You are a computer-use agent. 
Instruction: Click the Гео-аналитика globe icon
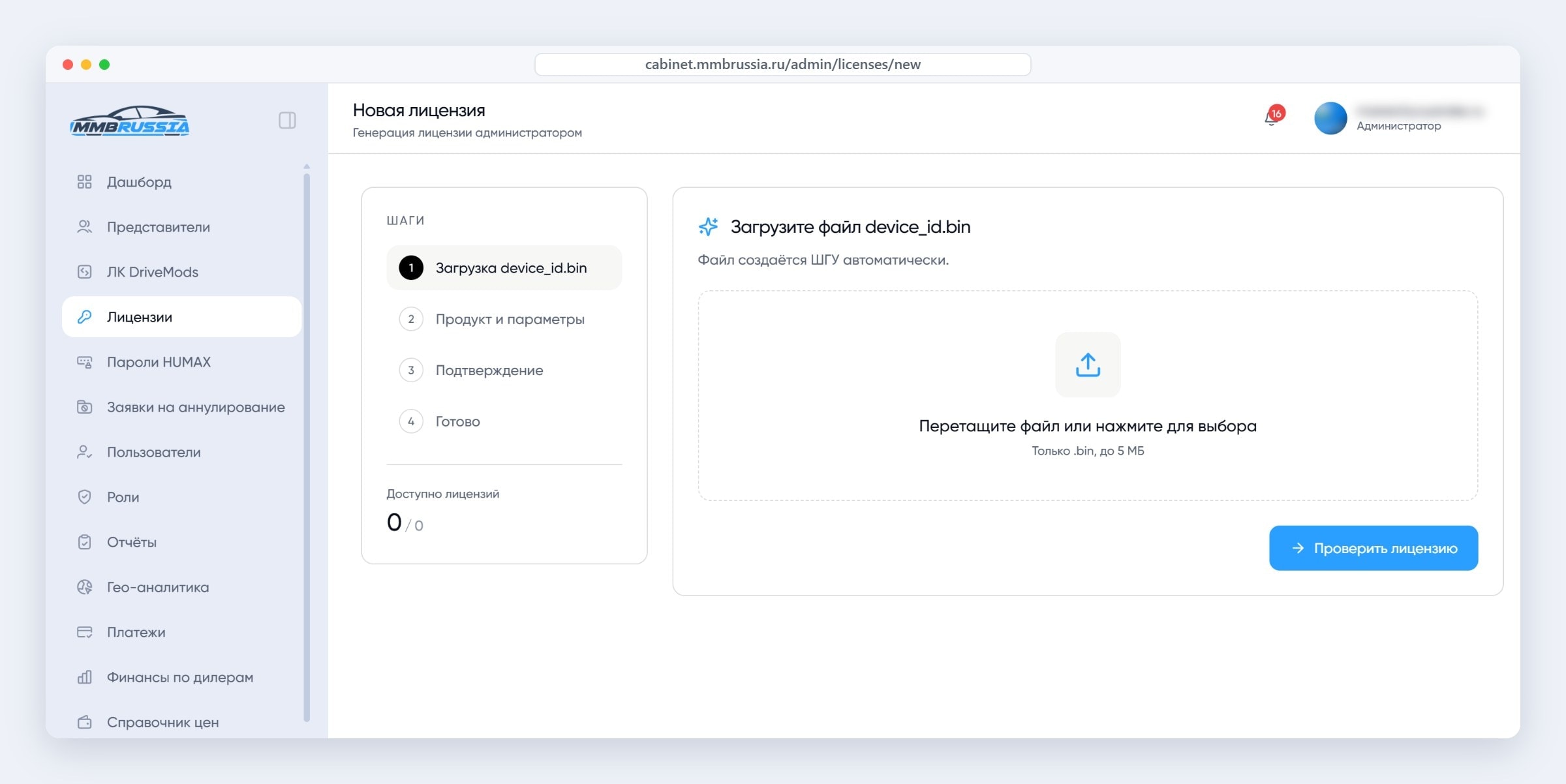click(x=85, y=587)
